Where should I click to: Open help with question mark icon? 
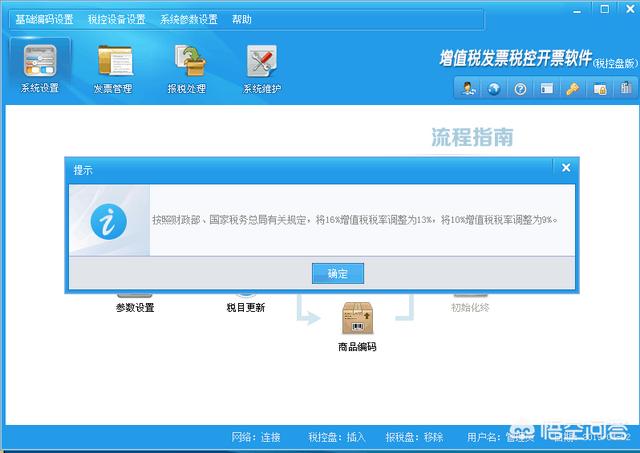pyautogui.click(x=520, y=89)
